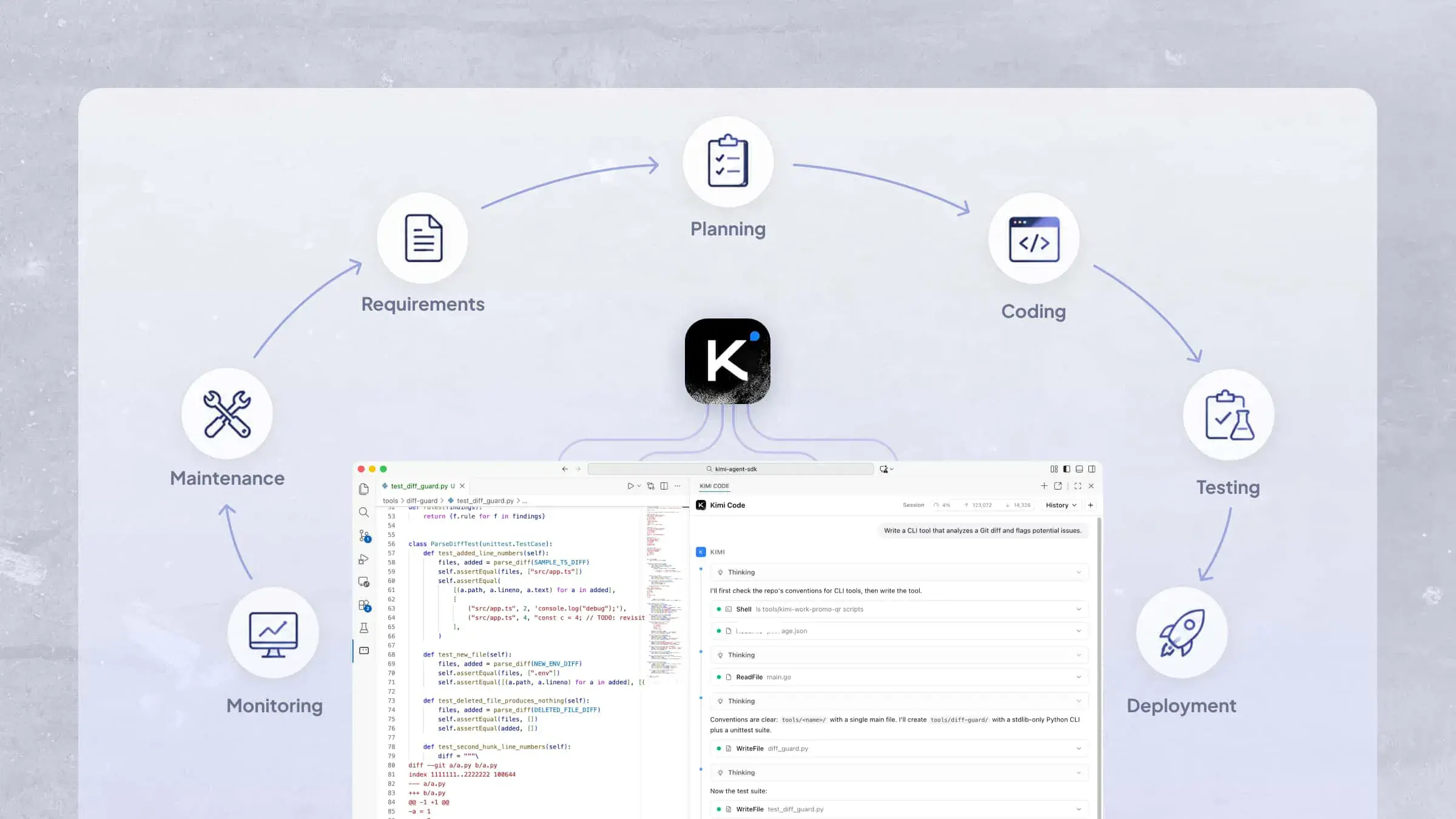Open the Extensions view with the 2 badge
The image size is (1456, 819).
365,605
